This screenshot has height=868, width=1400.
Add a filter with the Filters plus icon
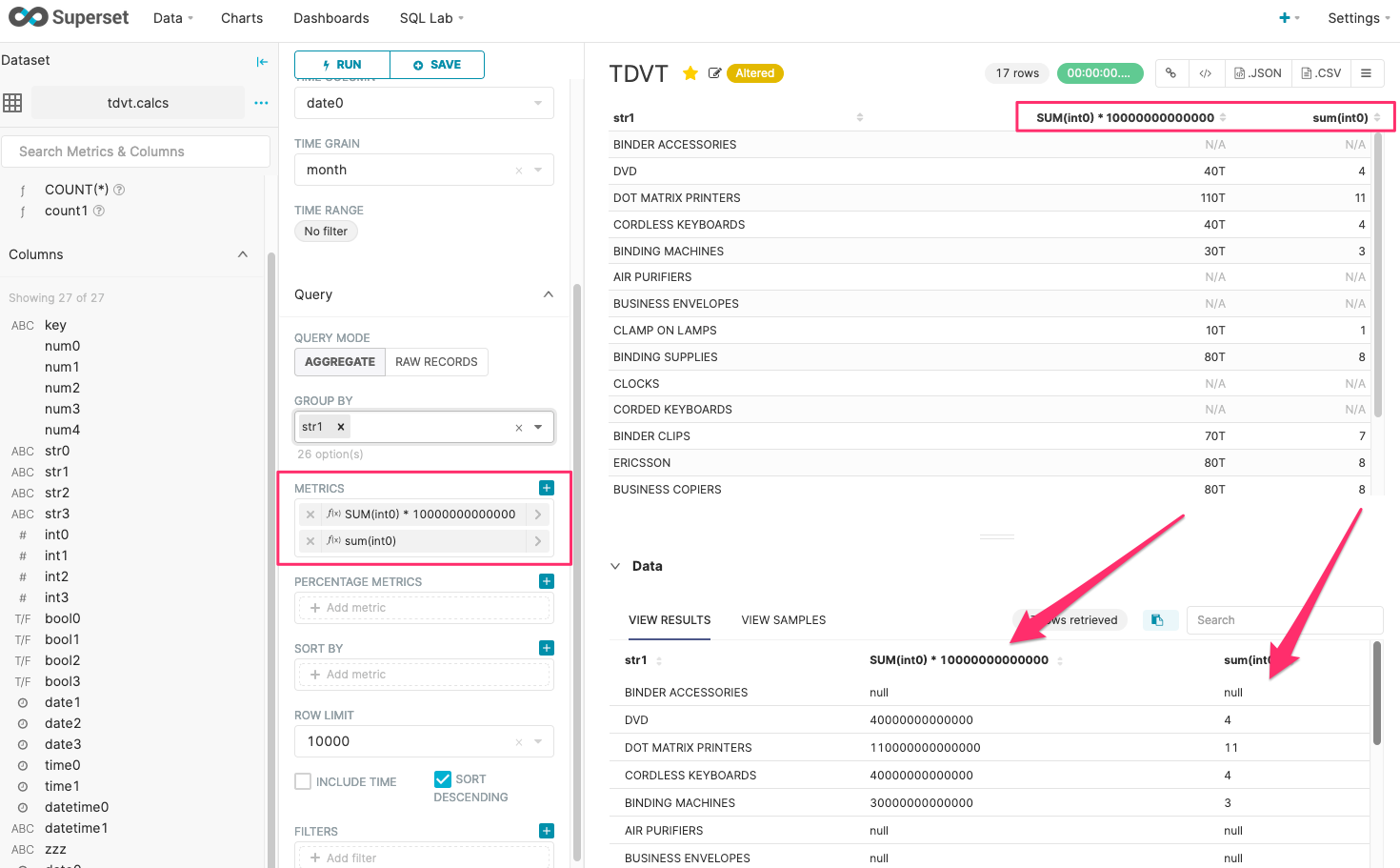pyautogui.click(x=546, y=831)
